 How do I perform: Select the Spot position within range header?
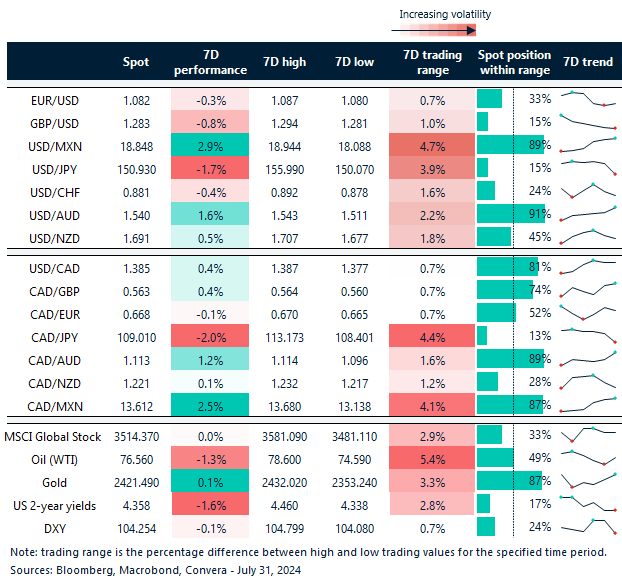515,62
